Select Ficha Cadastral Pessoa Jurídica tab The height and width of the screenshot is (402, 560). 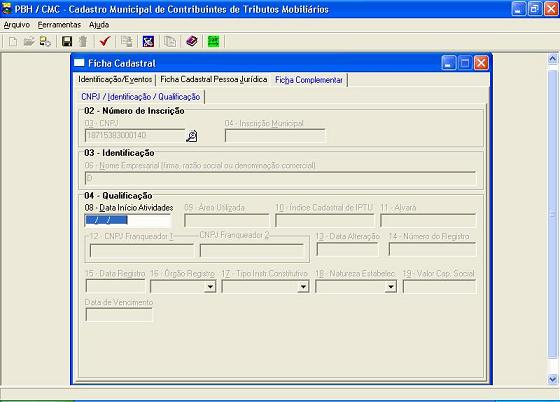tap(214, 79)
